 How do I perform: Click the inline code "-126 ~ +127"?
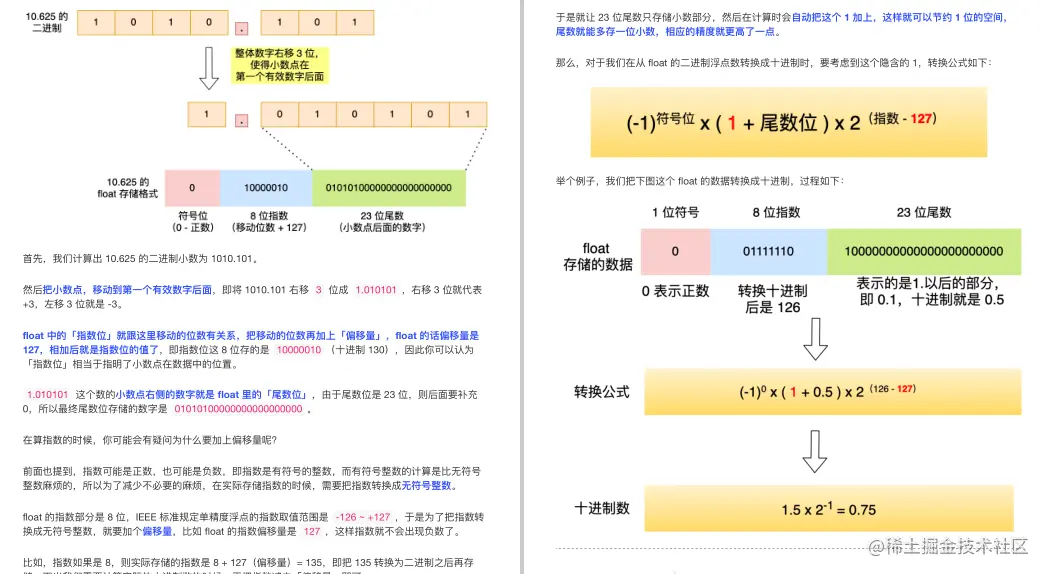[362, 517]
